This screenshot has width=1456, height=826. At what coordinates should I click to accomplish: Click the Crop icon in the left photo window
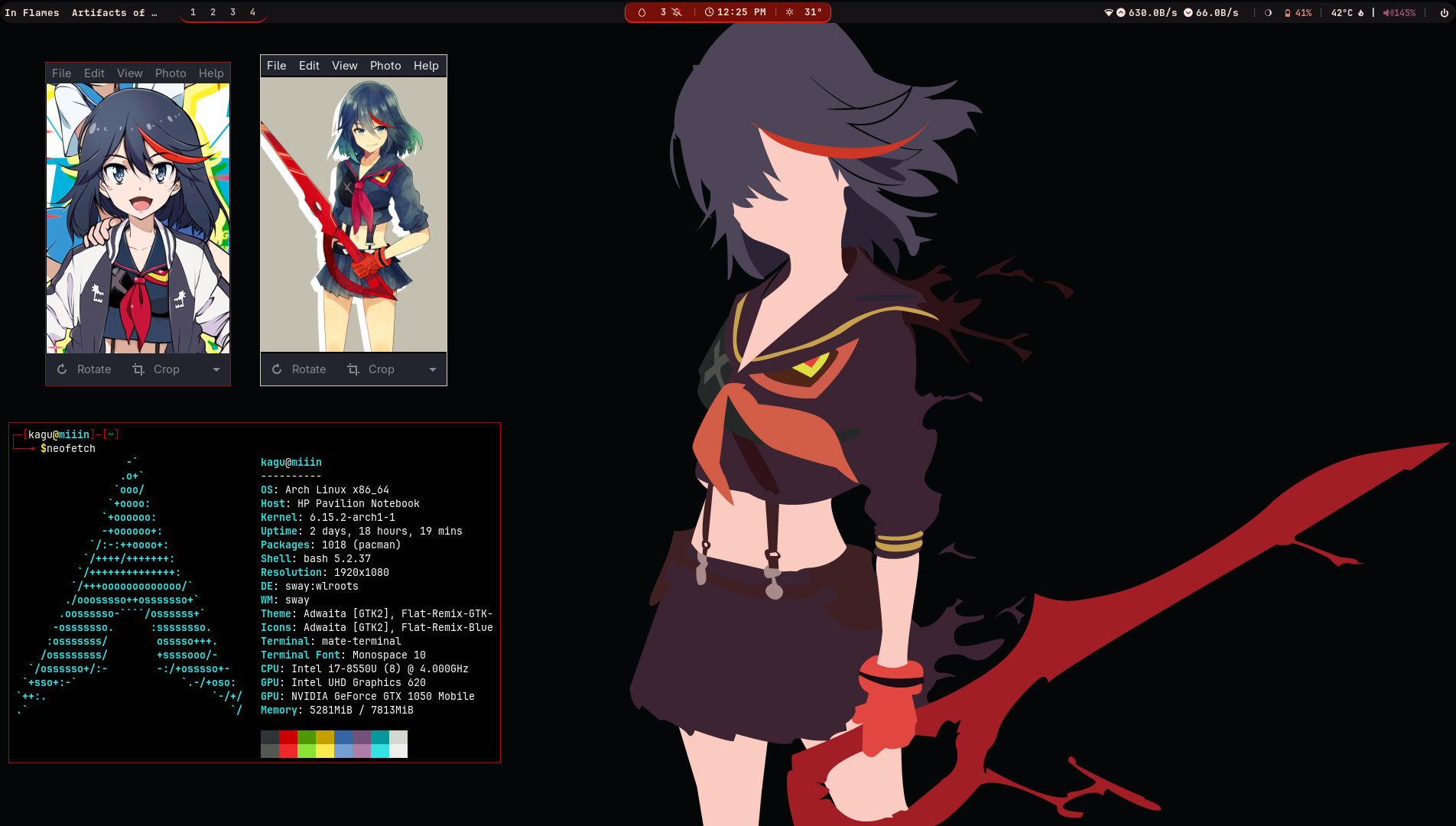pyautogui.click(x=138, y=369)
